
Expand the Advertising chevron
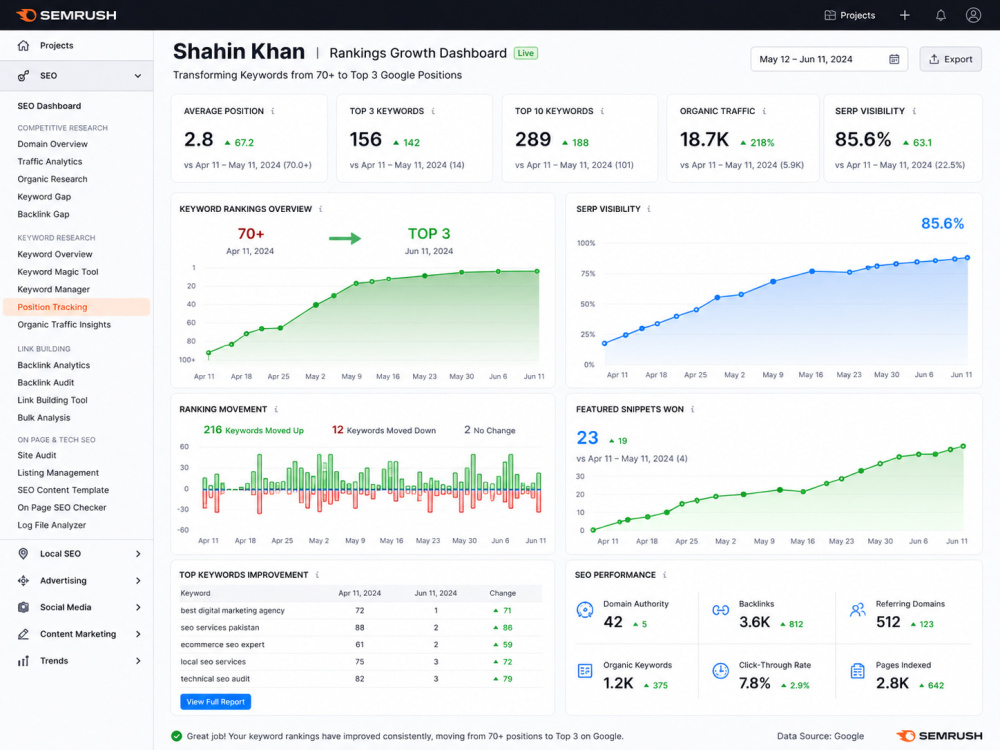click(138, 580)
